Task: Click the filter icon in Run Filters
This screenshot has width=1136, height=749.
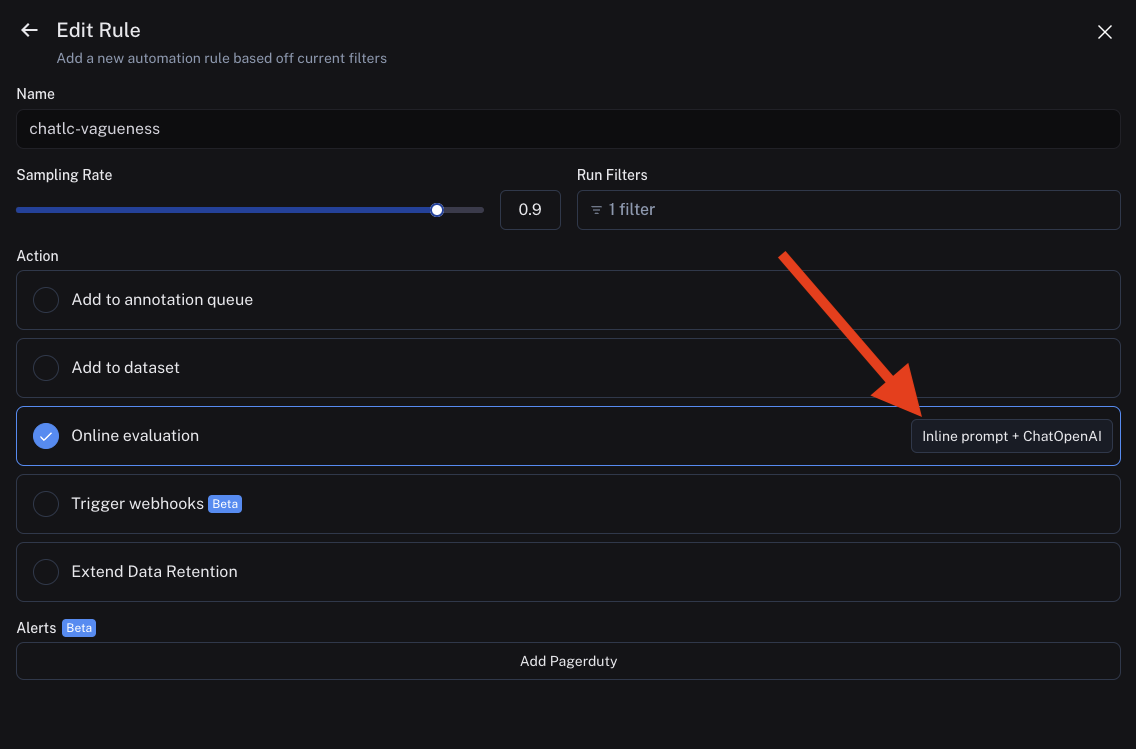Action: [x=596, y=210]
